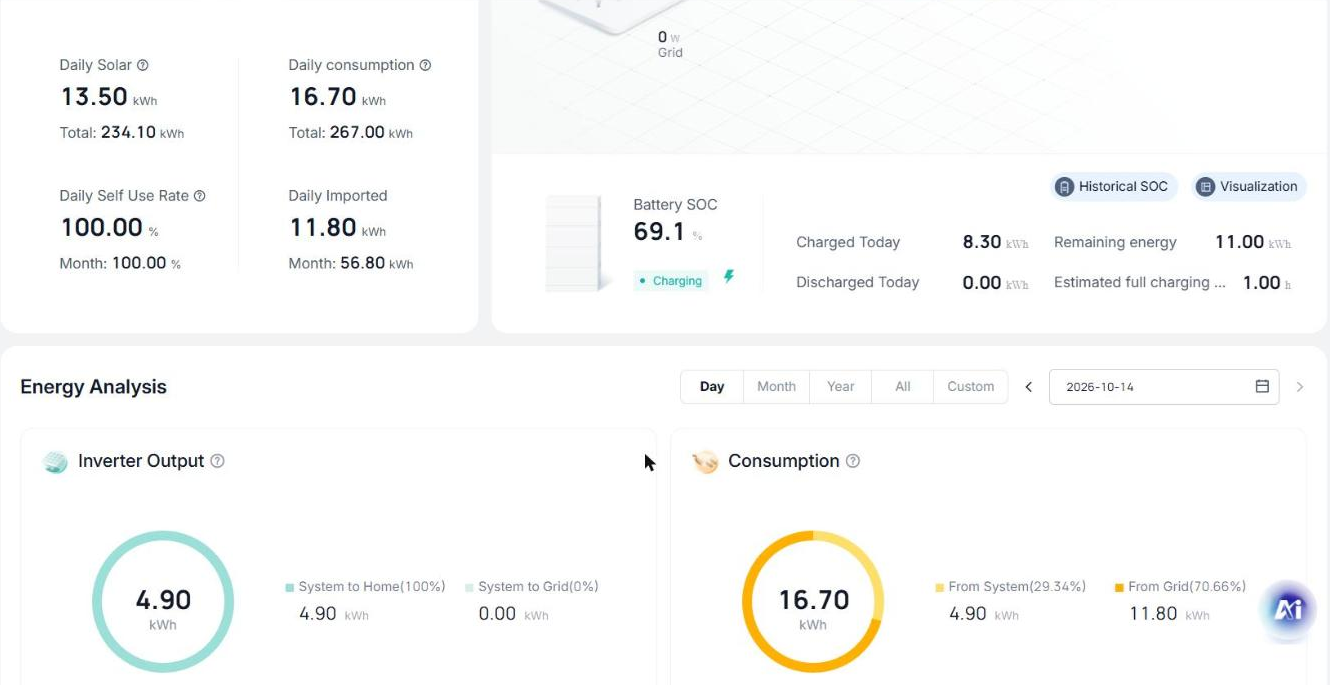The width and height of the screenshot is (1330, 685).
Task: Select the All range tab
Action: click(903, 387)
